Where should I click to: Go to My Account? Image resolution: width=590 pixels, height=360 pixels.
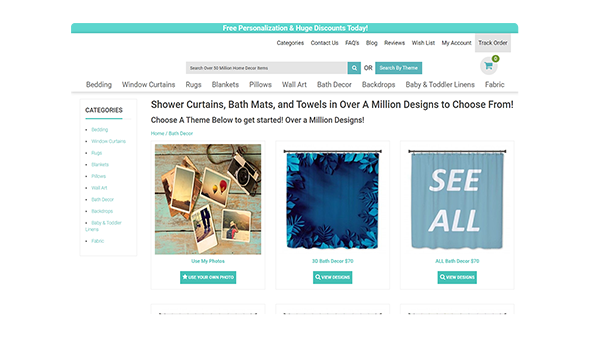point(456,43)
